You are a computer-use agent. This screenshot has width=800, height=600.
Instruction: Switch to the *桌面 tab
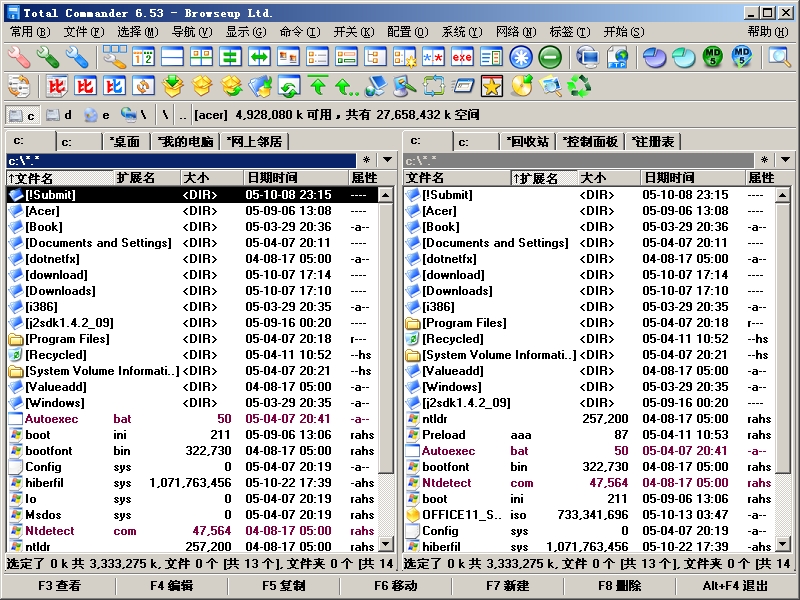click(x=125, y=141)
